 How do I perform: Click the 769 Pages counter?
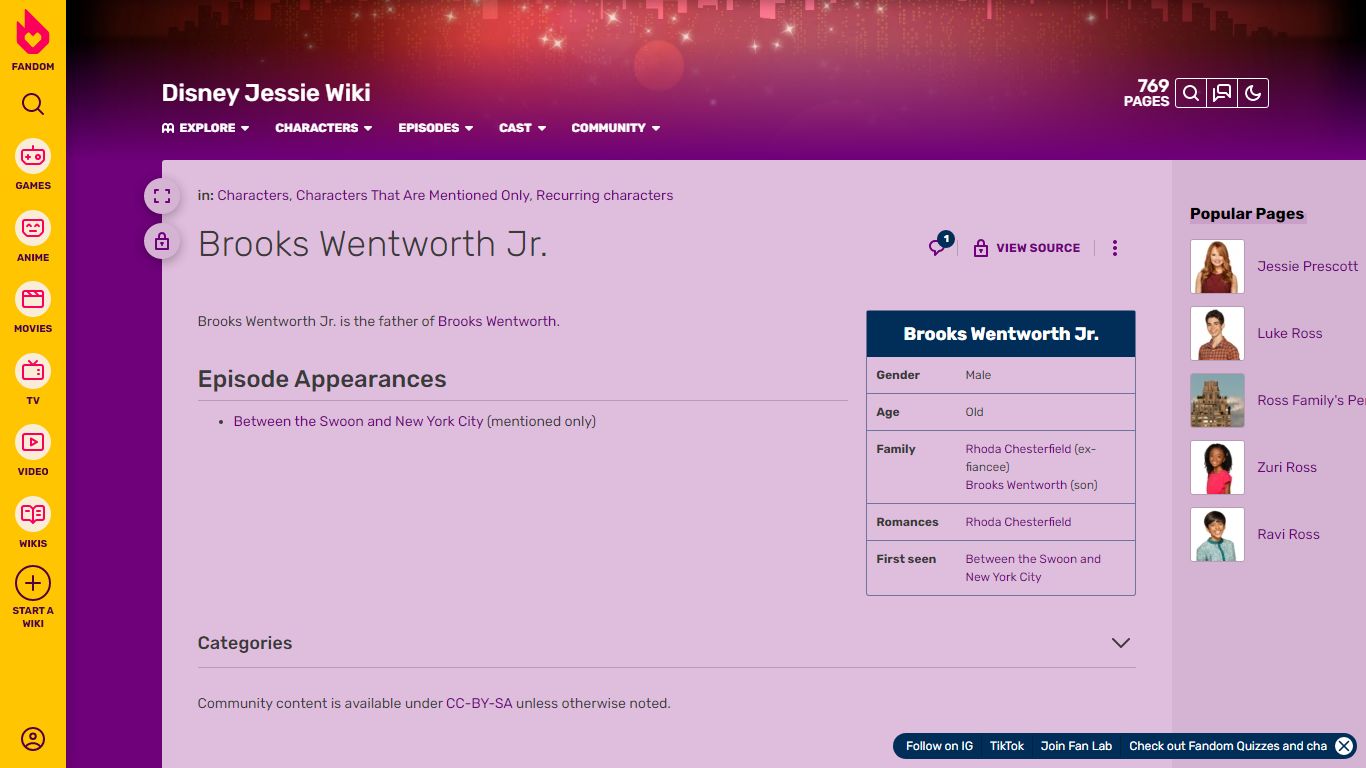pyautogui.click(x=1146, y=93)
